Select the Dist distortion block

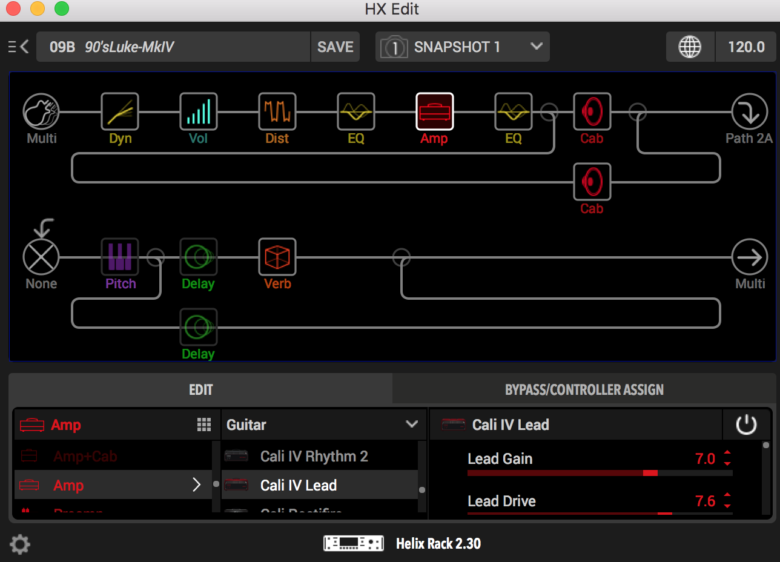point(277,111)
